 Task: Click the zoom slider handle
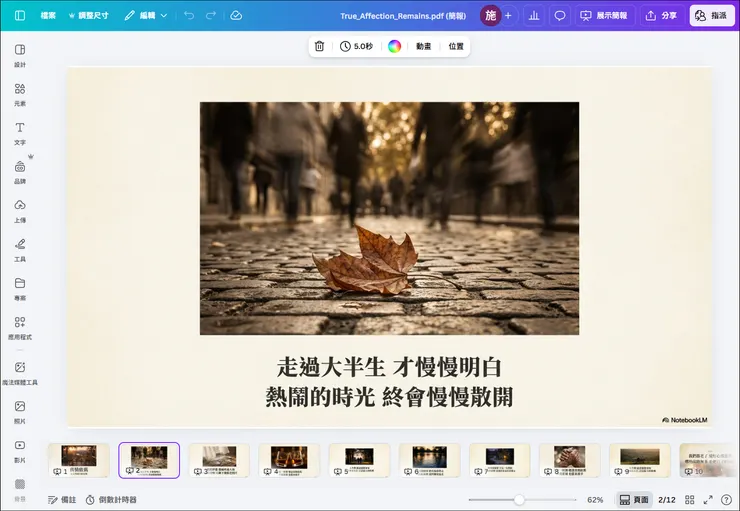pyautogui.click(x=519, y=500)
